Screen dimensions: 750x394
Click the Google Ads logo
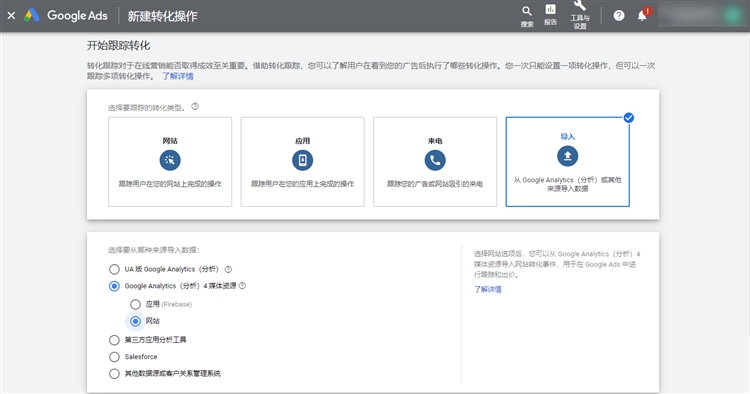point(66,16)
